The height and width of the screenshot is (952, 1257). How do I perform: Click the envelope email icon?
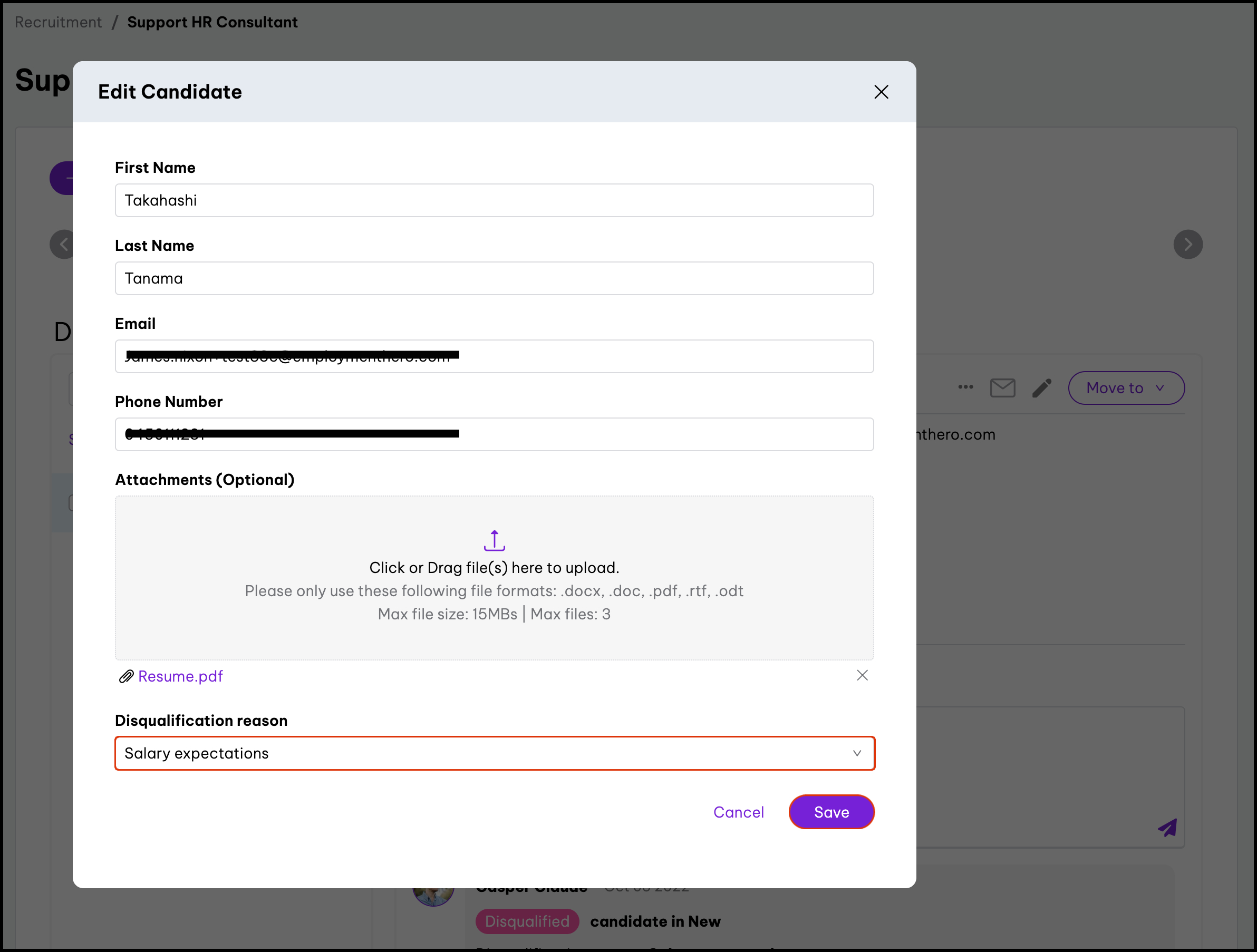tap(1002, 388)
